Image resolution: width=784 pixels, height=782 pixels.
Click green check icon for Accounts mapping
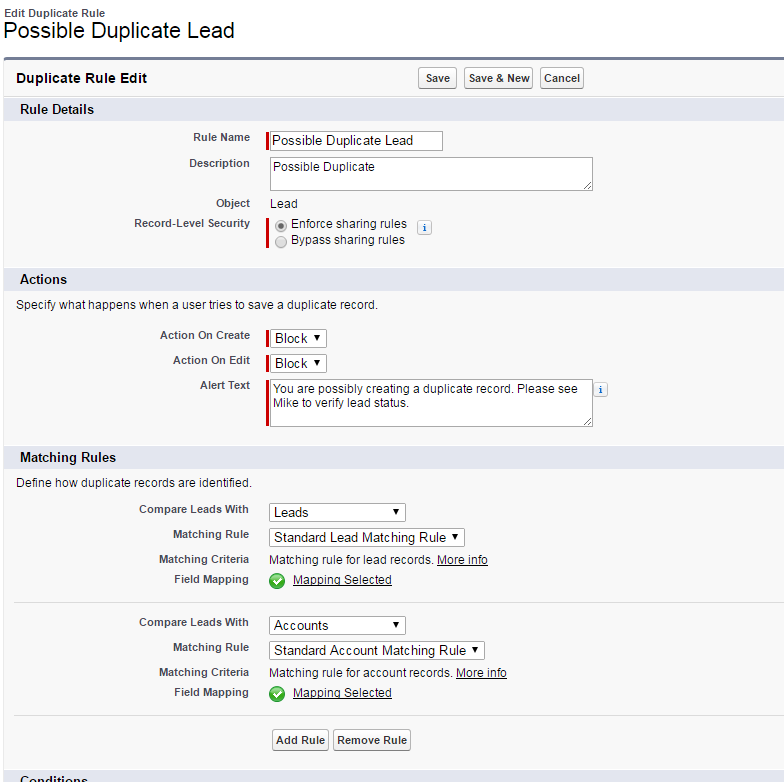277,694
